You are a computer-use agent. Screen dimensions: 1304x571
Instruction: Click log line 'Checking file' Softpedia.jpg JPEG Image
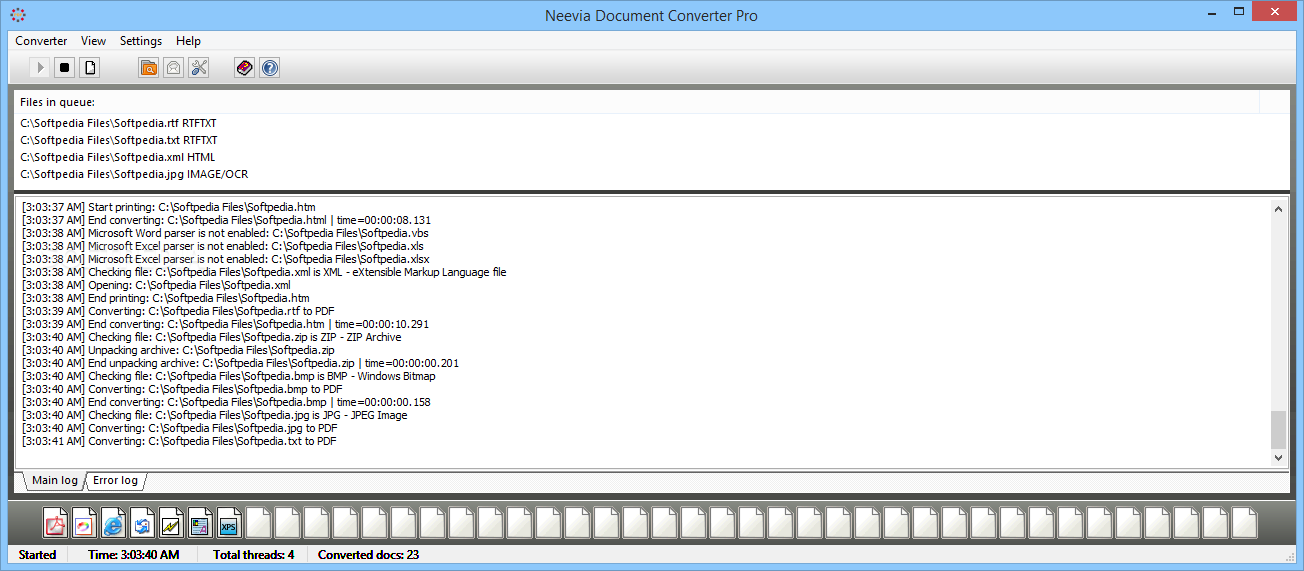click(x=215, y=415)
